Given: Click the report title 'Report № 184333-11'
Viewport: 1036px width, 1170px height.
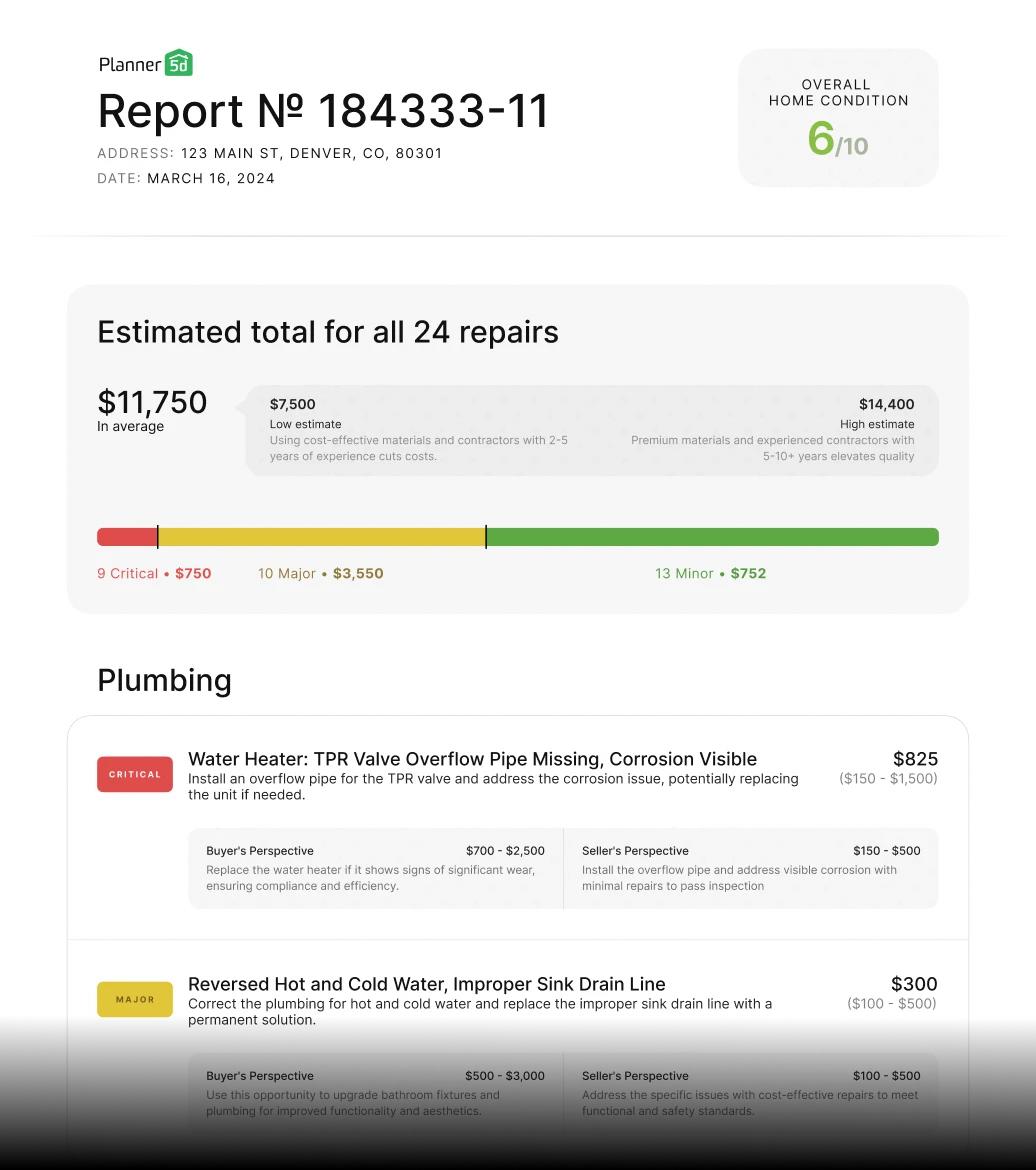Looking at the screenshot, I should (323, 111).
